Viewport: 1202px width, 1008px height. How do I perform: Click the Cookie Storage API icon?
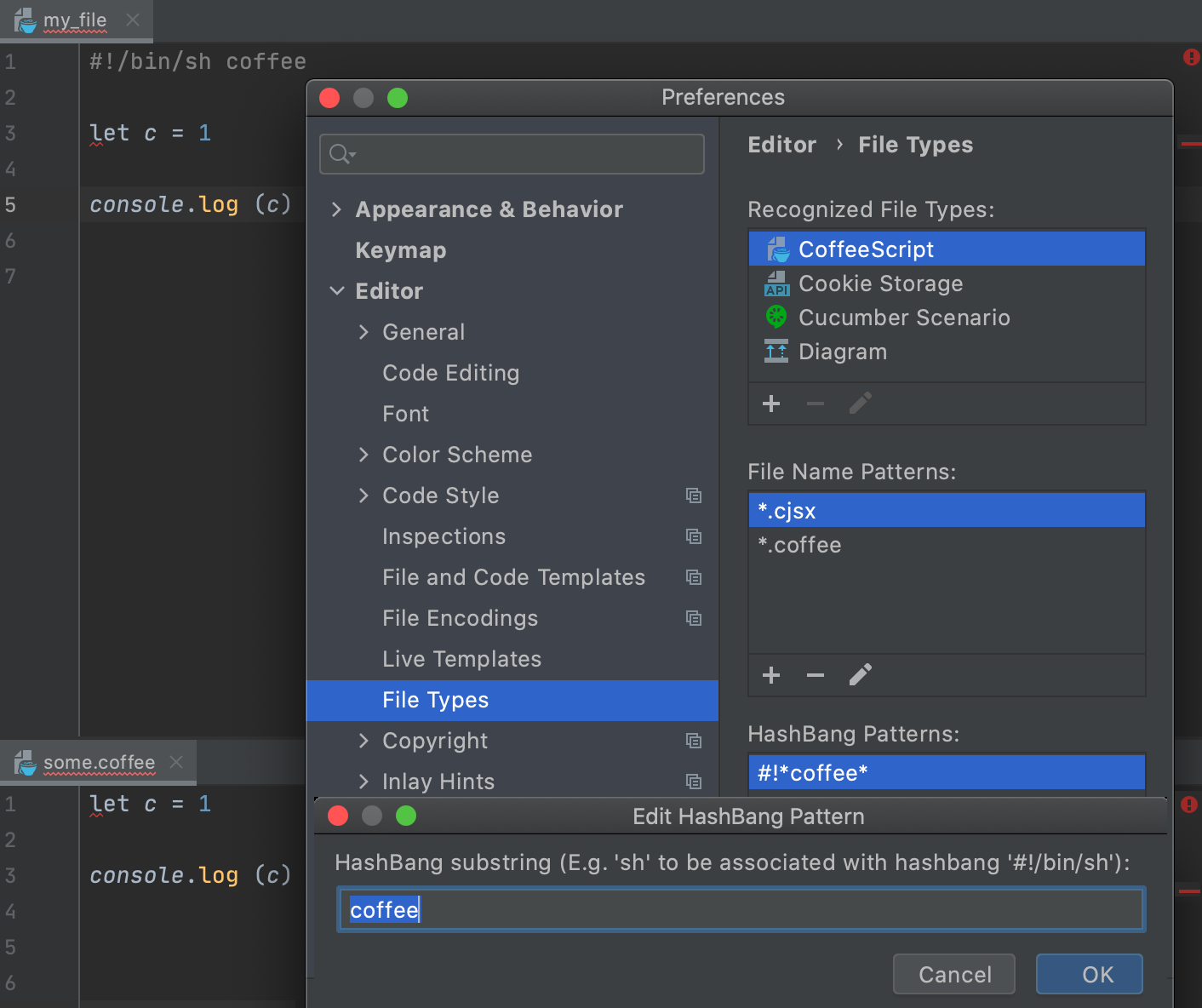[x=777, y=283]
